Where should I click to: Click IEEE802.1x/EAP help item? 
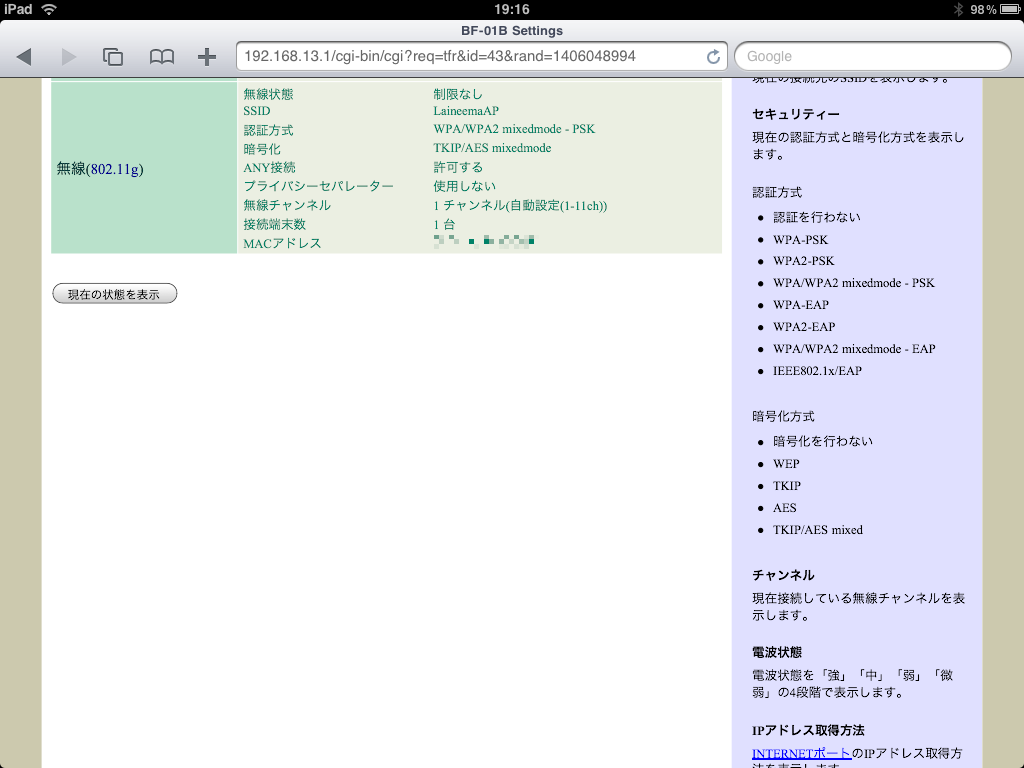[817, 371]
